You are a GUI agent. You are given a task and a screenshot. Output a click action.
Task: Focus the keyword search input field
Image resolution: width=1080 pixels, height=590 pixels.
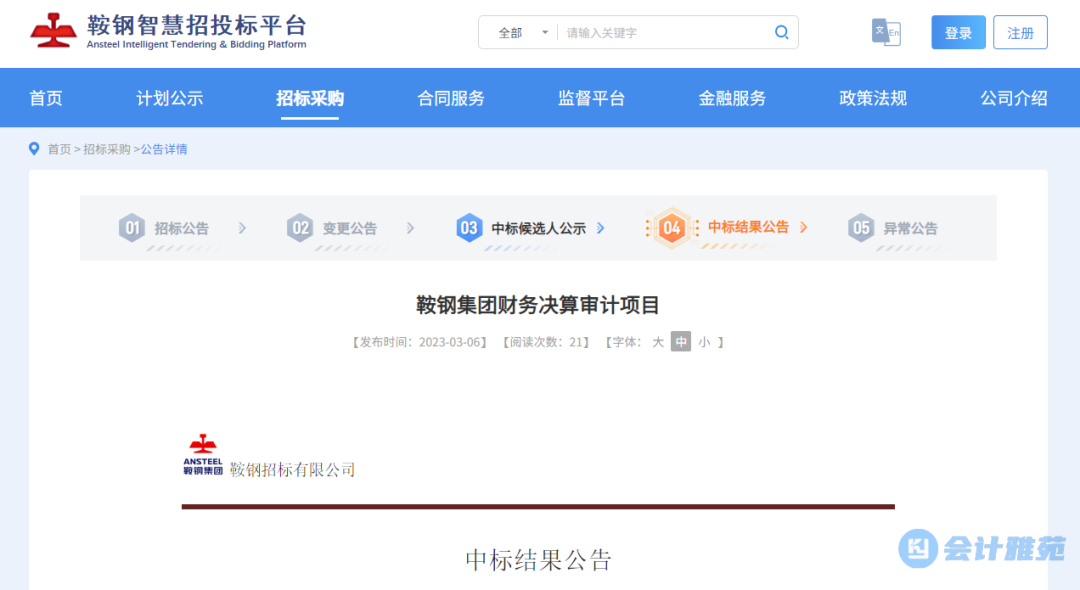pyautogui.click(x=665, y=32)
